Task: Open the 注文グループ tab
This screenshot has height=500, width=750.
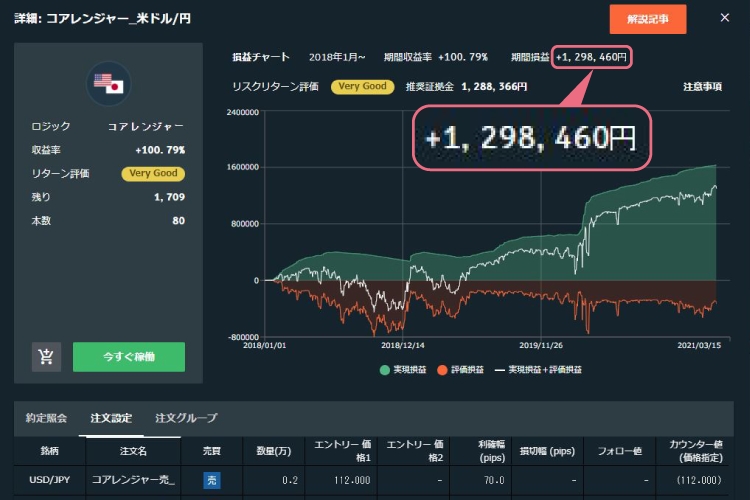Action: pos(186,418)
